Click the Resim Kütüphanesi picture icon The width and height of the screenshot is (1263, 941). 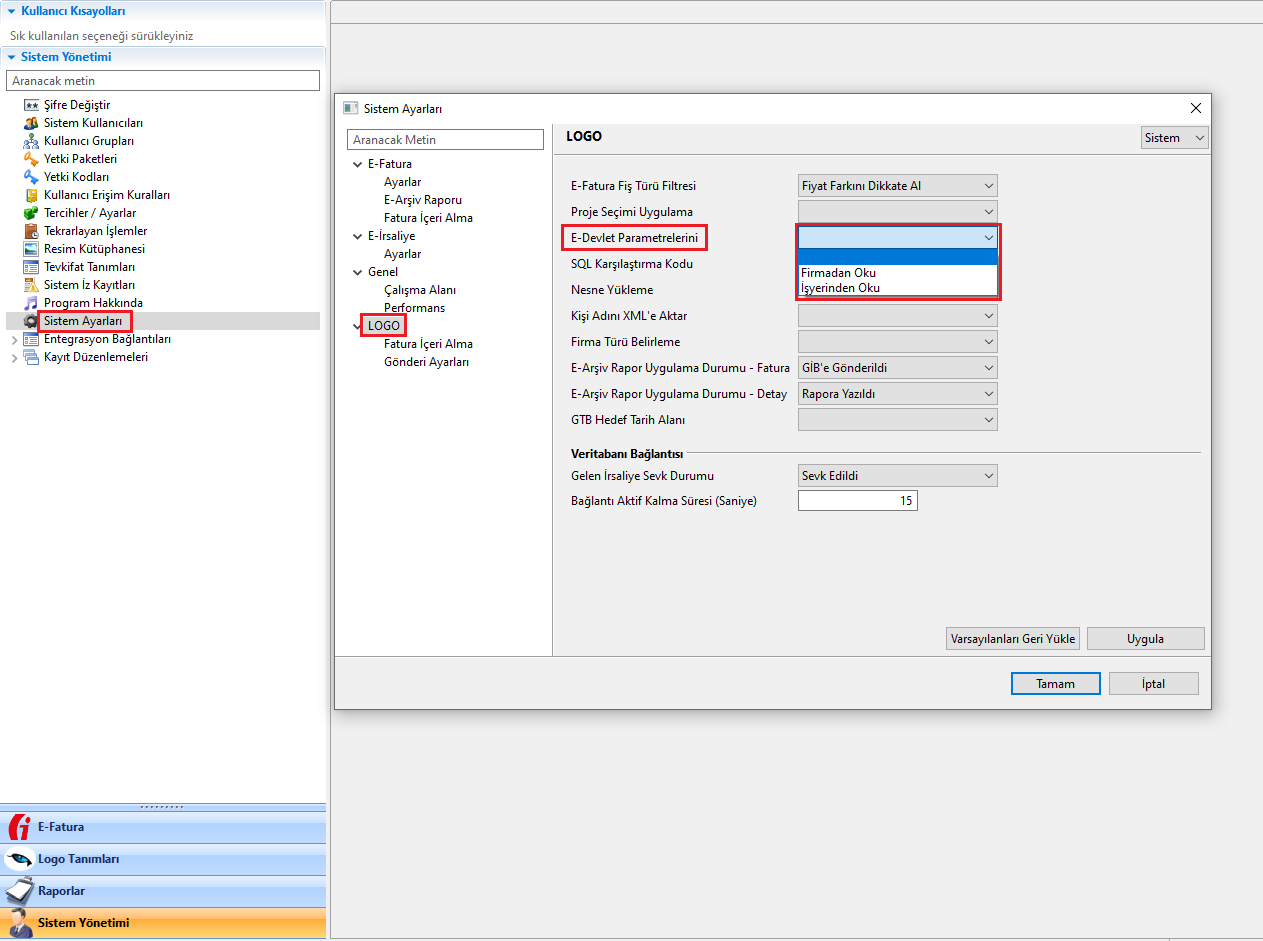31,249
